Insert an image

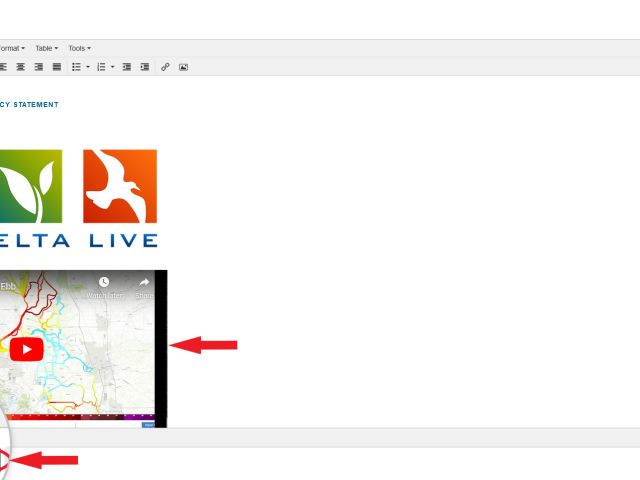point(183,67)
